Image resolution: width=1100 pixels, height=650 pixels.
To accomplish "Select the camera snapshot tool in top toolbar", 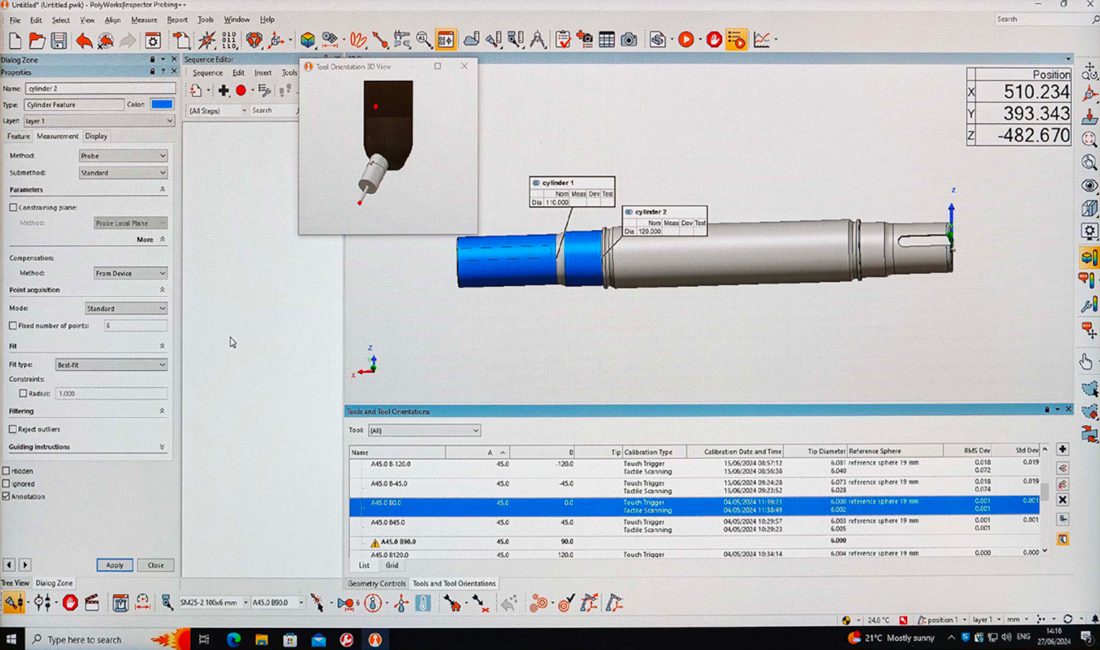I will pos(627,40).
